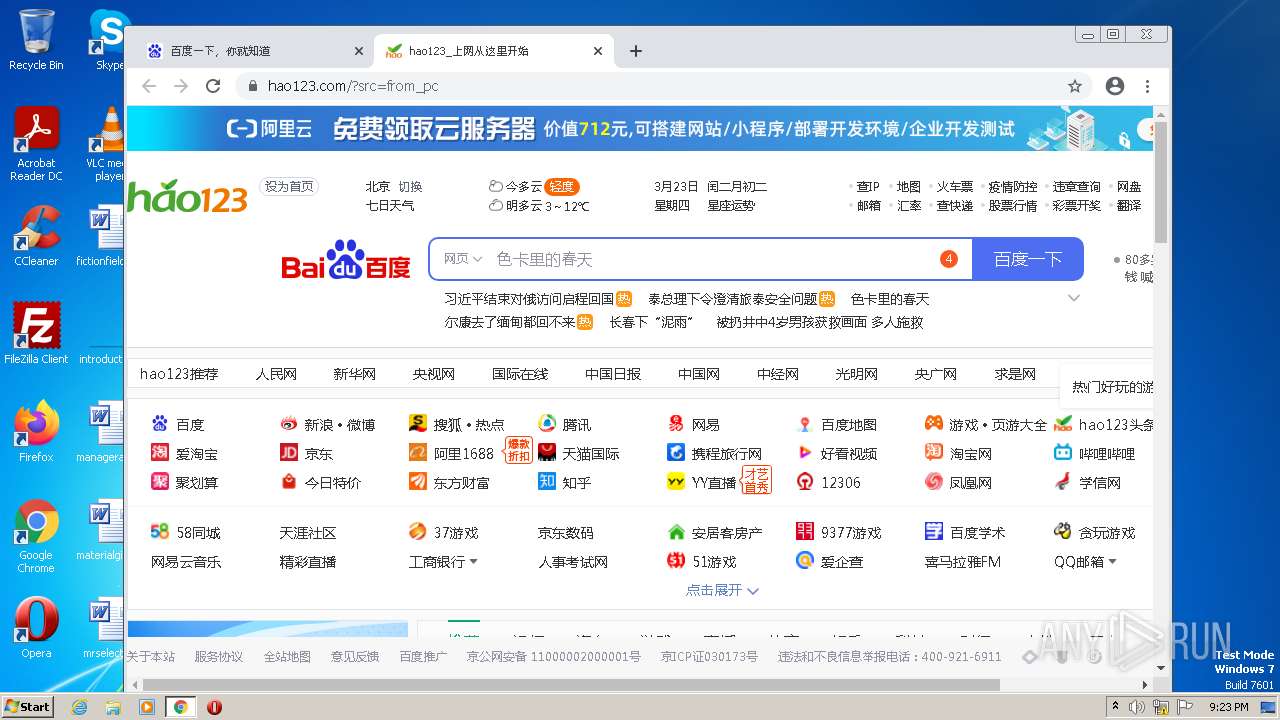Image resolution: width=1280 pixels, height=720 pixels.
Task: Close the hao123 tab
Action: click(598, 51)
